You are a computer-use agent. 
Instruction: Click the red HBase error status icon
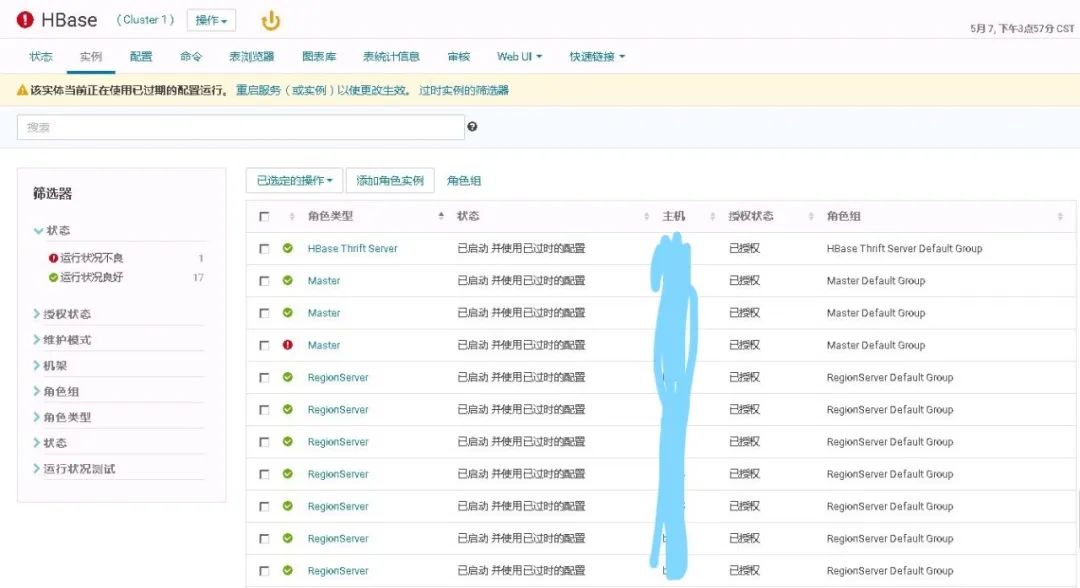pyautogui.click(x=25, y=20)
